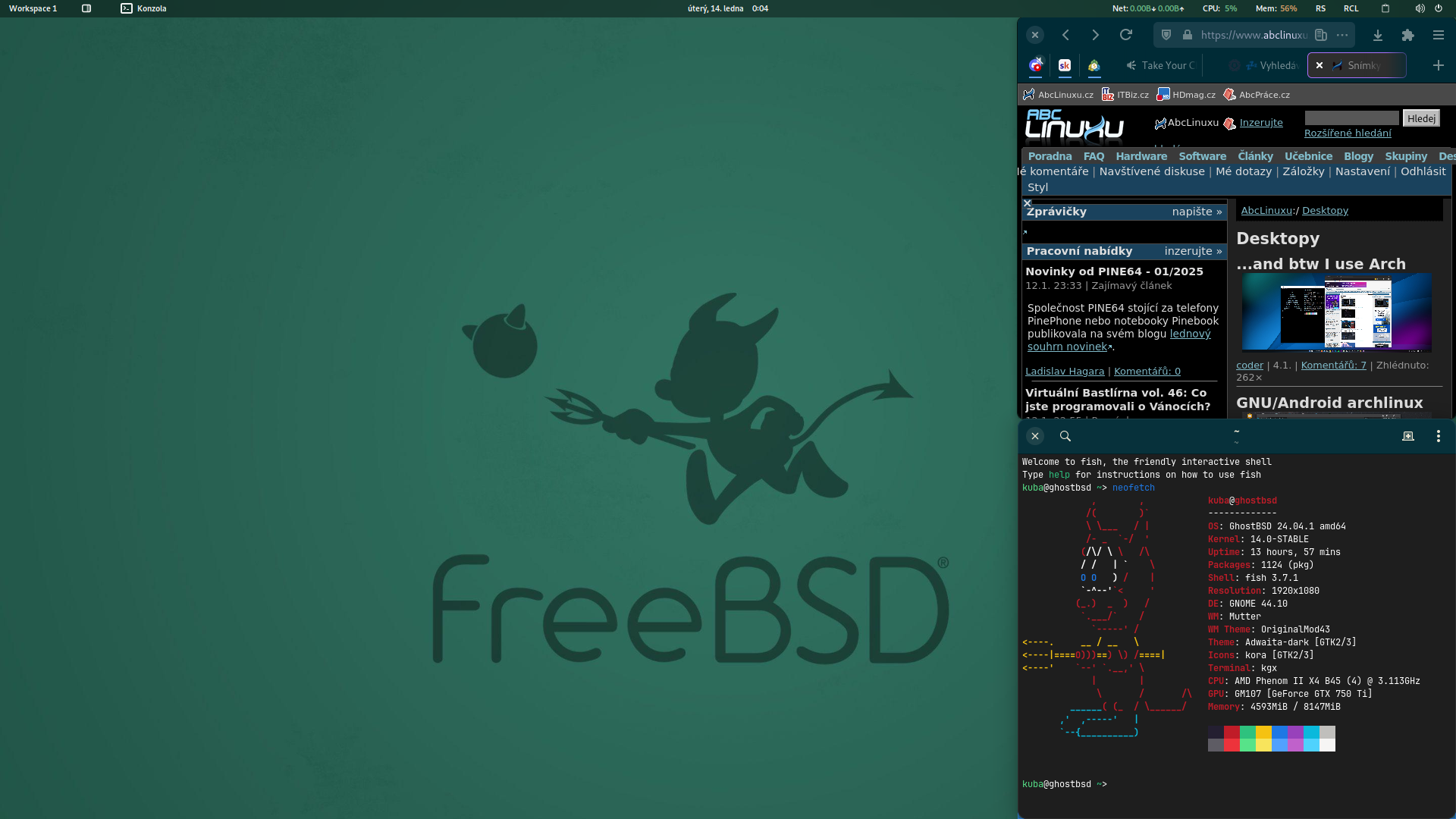Image resolution: width=1456 pixels, height=819 pixels.
Task: Open the browser hamburger menu
Action: [1439, 35]
